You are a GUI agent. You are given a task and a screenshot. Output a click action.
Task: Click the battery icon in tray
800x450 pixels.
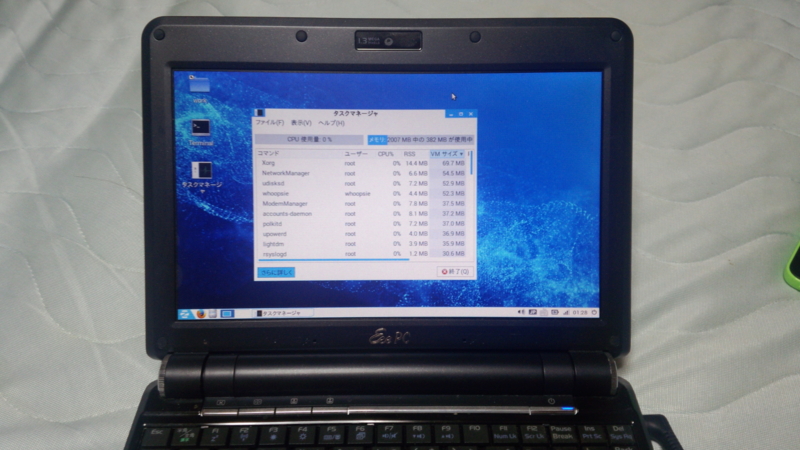[555, 312]
